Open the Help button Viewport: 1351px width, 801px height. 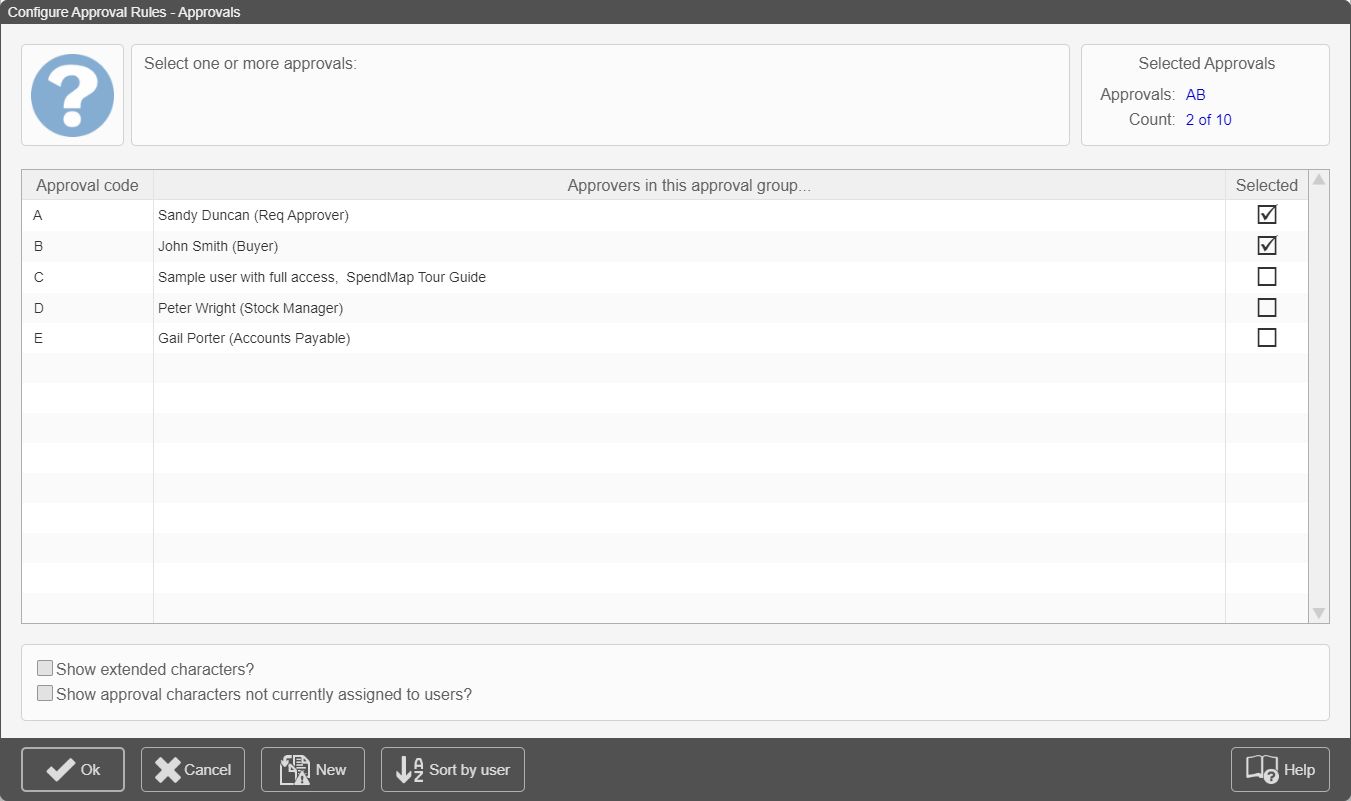point(1280,769)
